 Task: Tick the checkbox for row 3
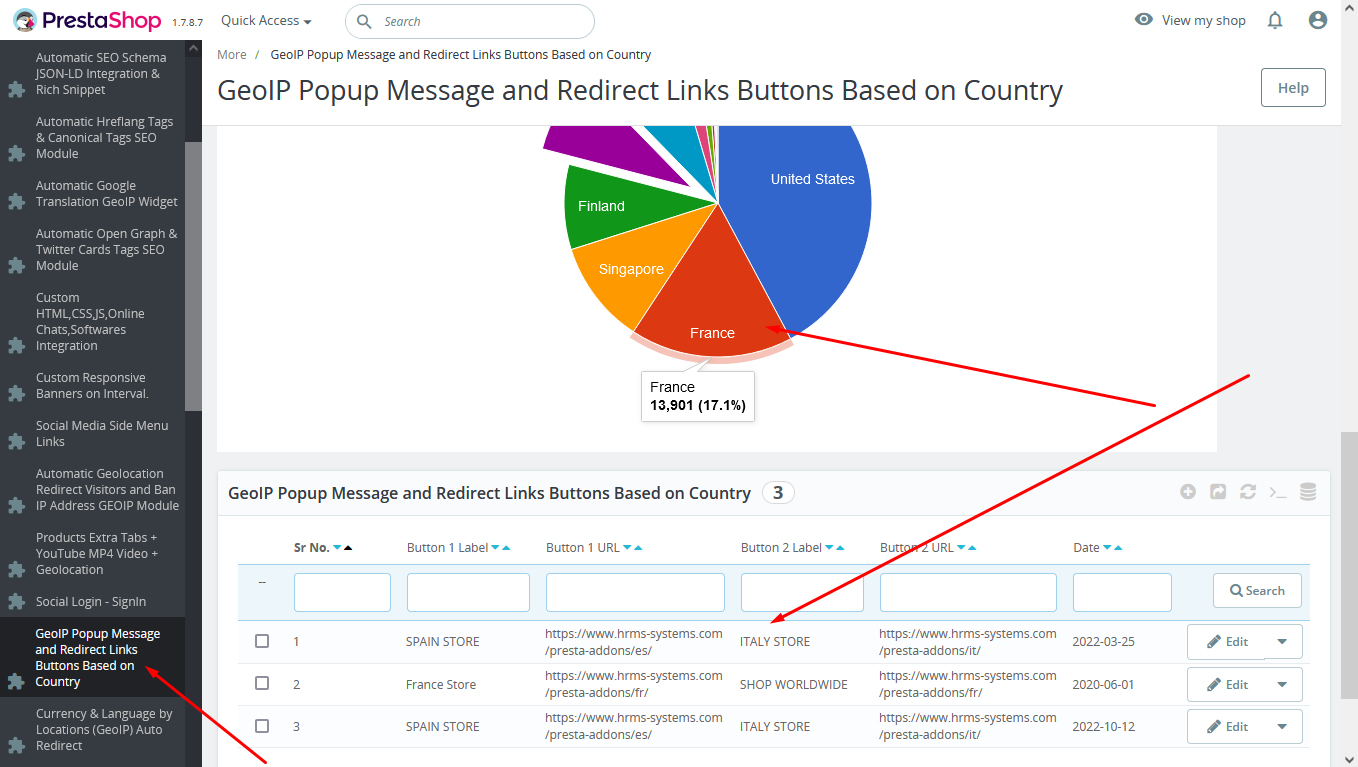tap(262, 725)
